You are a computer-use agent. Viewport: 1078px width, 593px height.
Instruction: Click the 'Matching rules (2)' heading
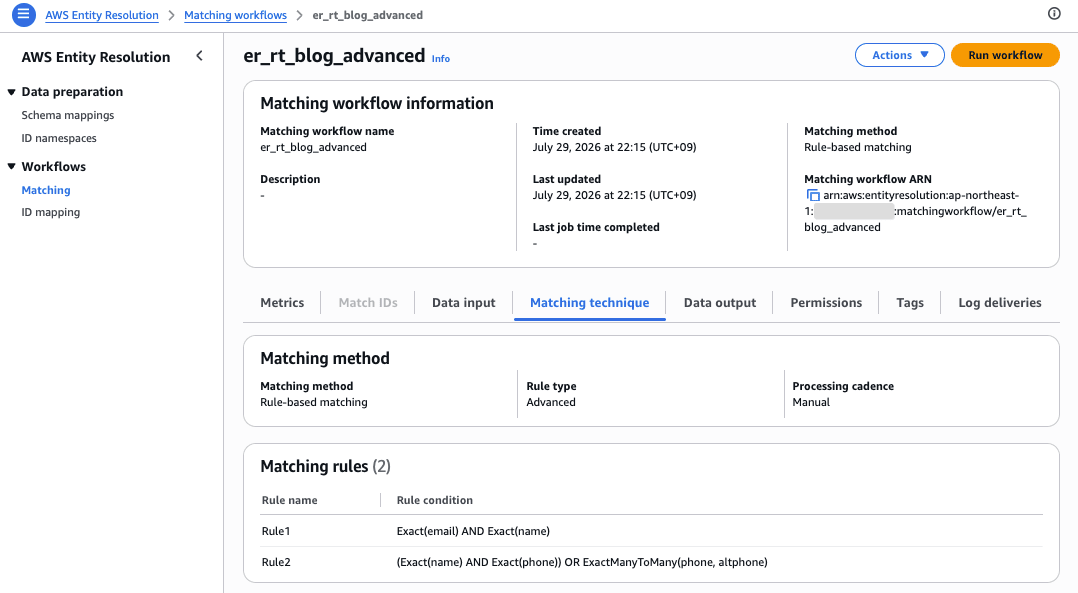325,467
